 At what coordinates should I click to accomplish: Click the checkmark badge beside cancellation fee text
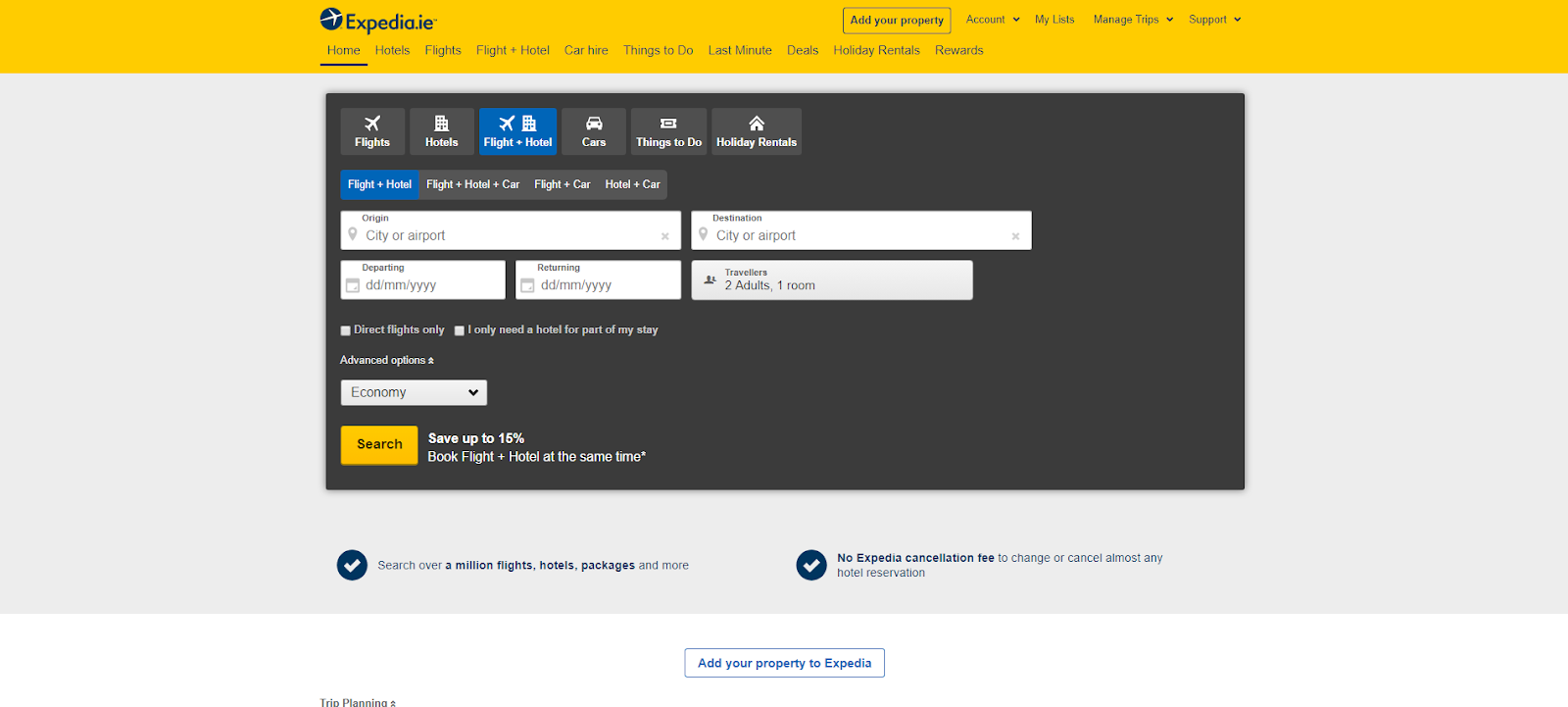click(811, 565)
